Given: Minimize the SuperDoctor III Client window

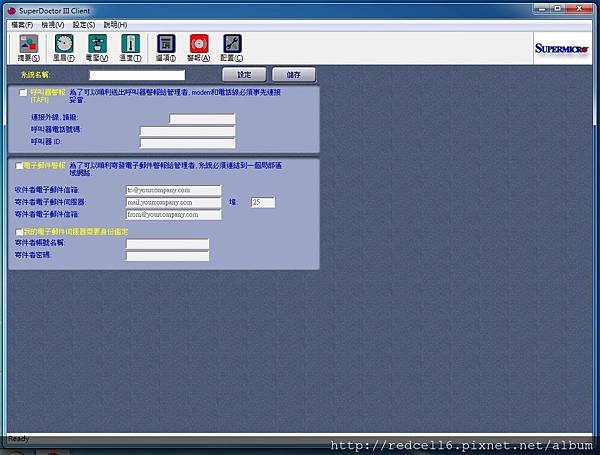Looking at the screenshot, I should click(542, 8).
